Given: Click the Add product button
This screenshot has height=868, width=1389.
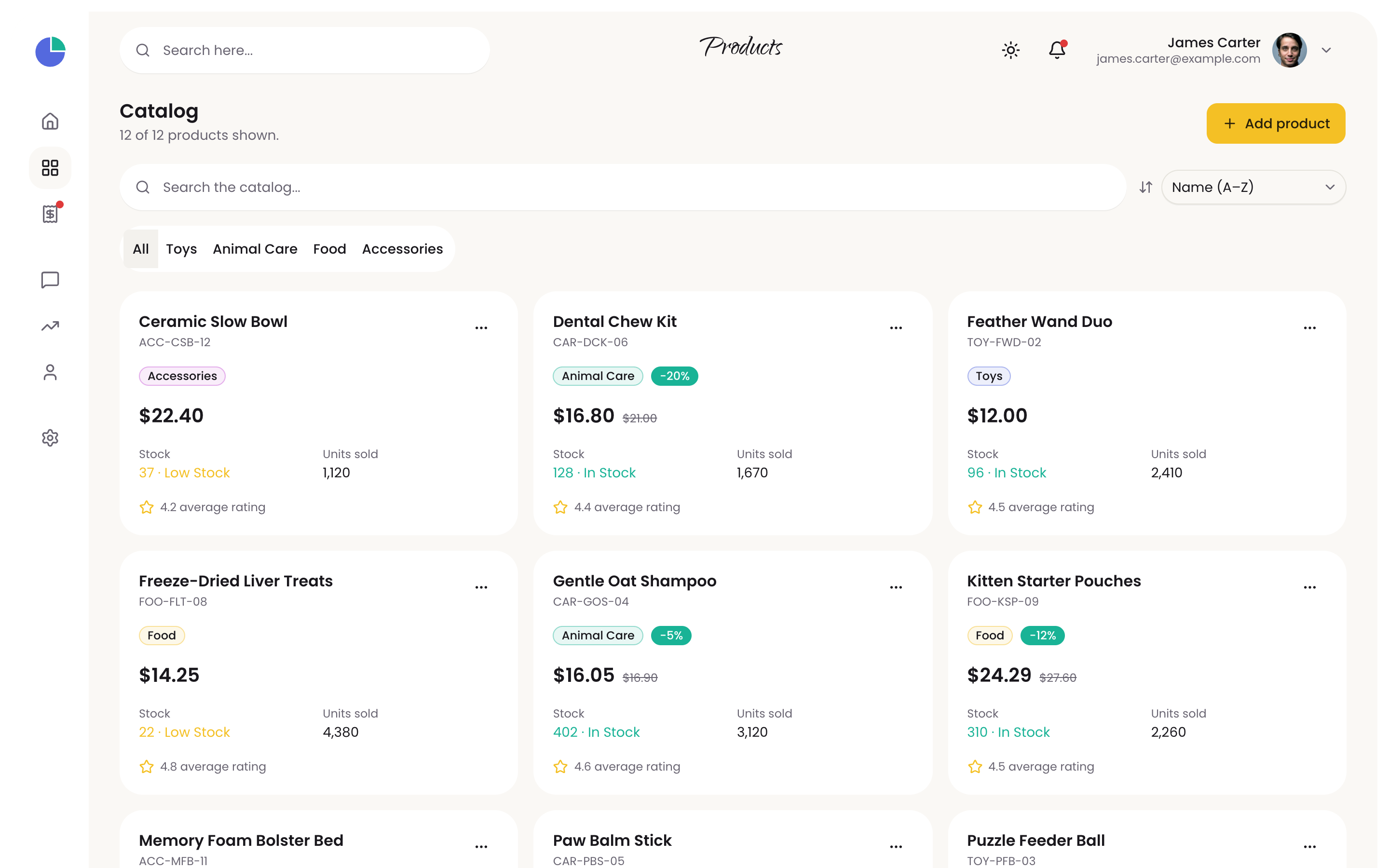Looking at the screenshot, I should click(1275, 123).
